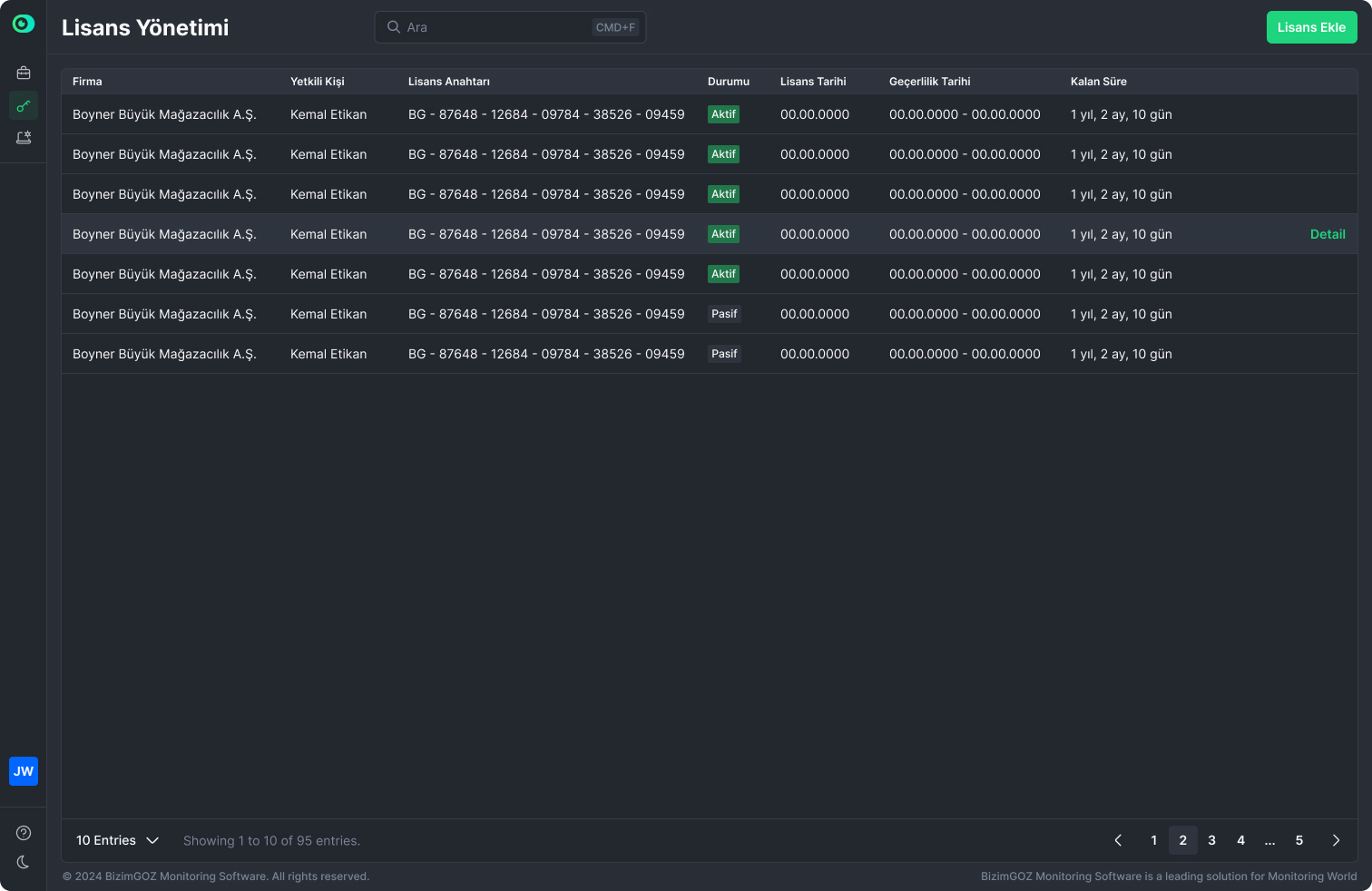Click the last row's Pasif badge
This screenshot has width=1372, height=891.
[x=724, y=354]
